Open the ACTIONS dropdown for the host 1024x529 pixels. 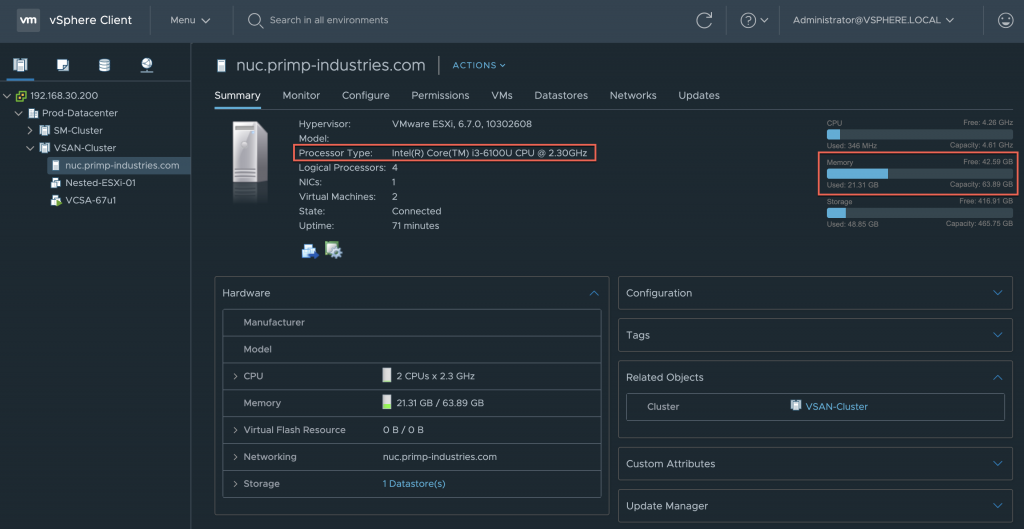coord(479,66)
